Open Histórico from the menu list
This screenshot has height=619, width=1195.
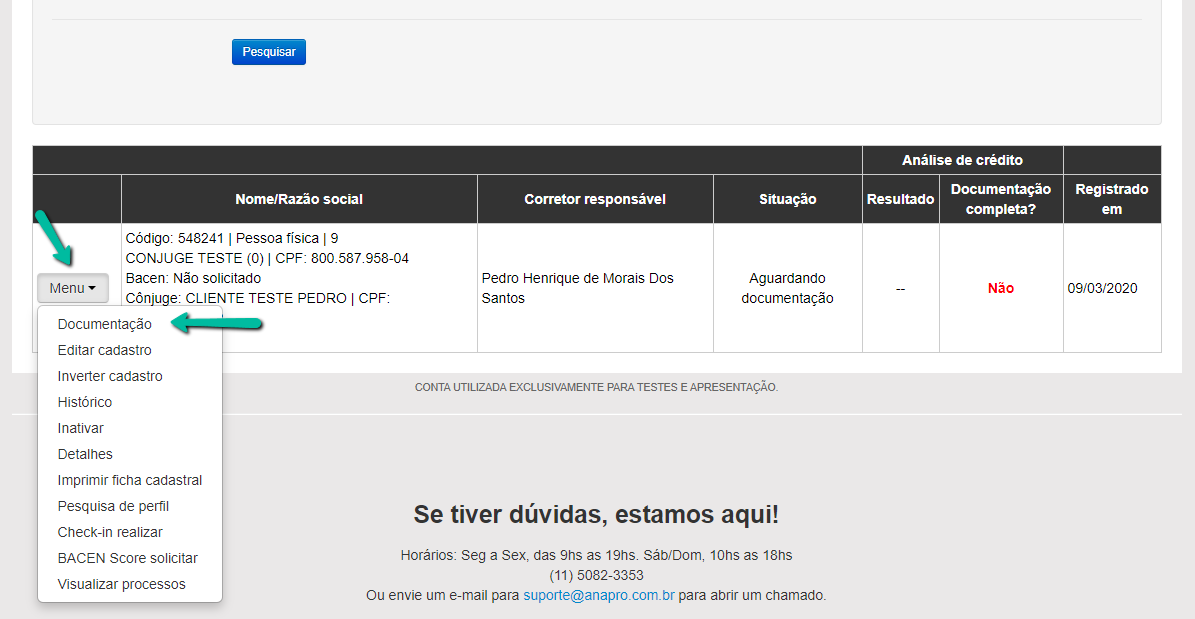click(x=85, y=402)
